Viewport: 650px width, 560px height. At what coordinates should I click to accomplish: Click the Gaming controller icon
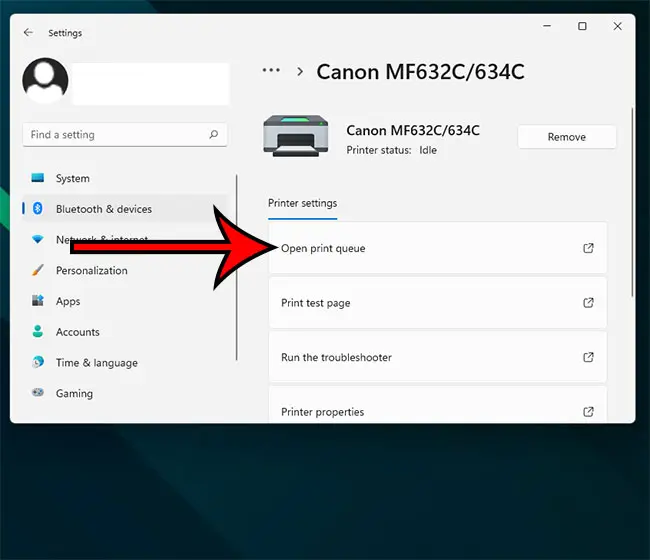point(38,392)
